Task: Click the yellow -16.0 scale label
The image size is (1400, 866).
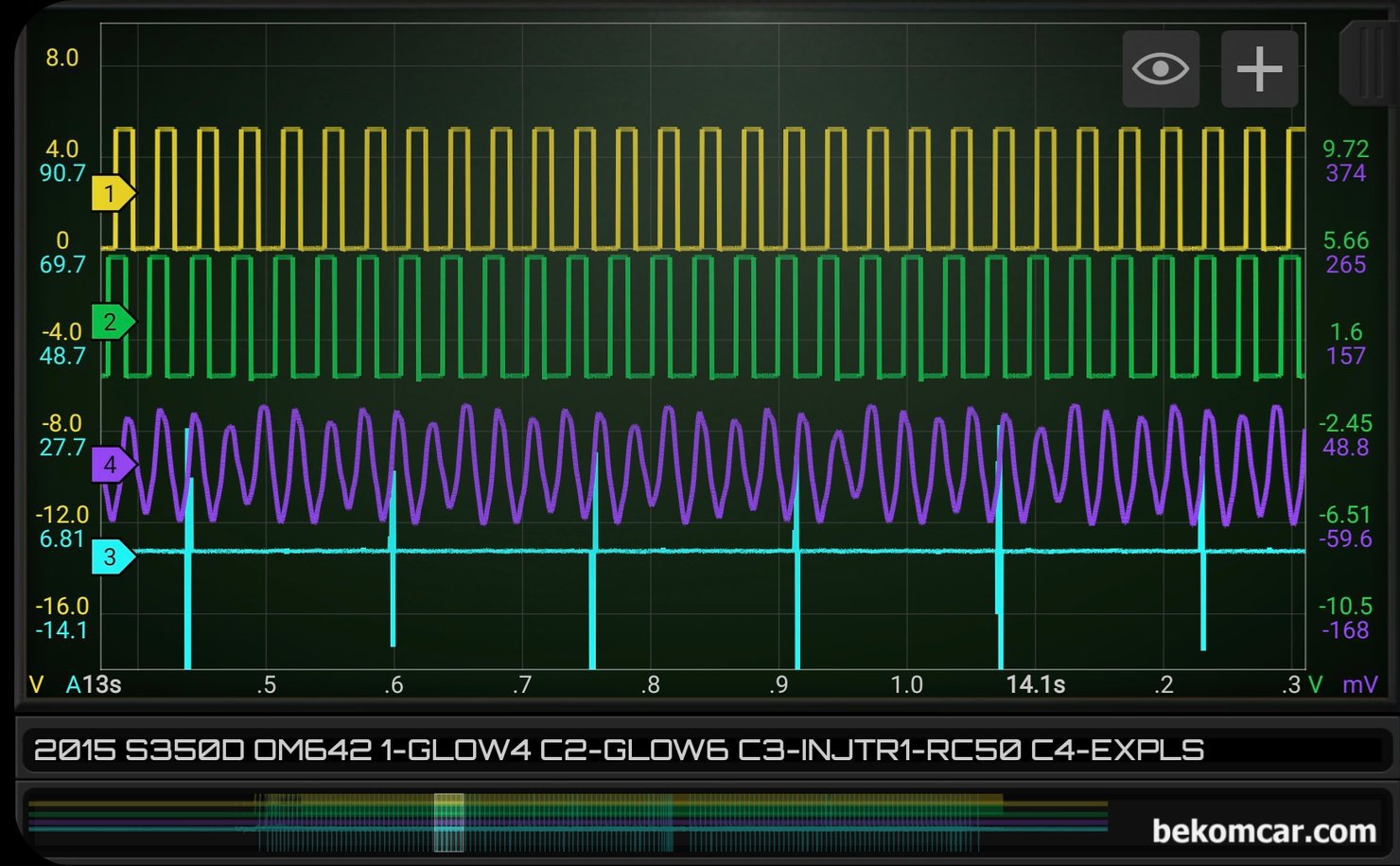Action: (x=62, y=606)
